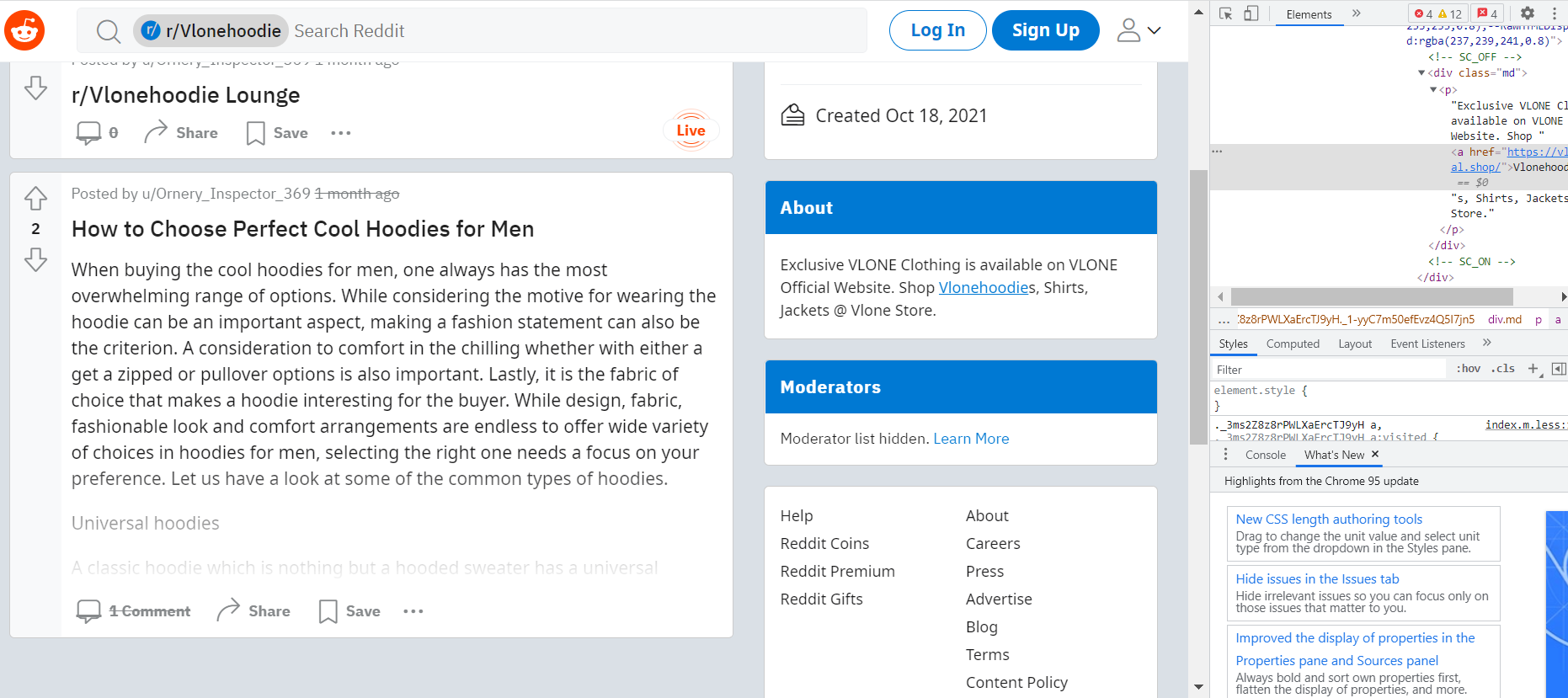This screenshot has width=1568, height=698.
Task: Upvote the Cool Hoodies for Men post
Action: [x=35, y=199]
